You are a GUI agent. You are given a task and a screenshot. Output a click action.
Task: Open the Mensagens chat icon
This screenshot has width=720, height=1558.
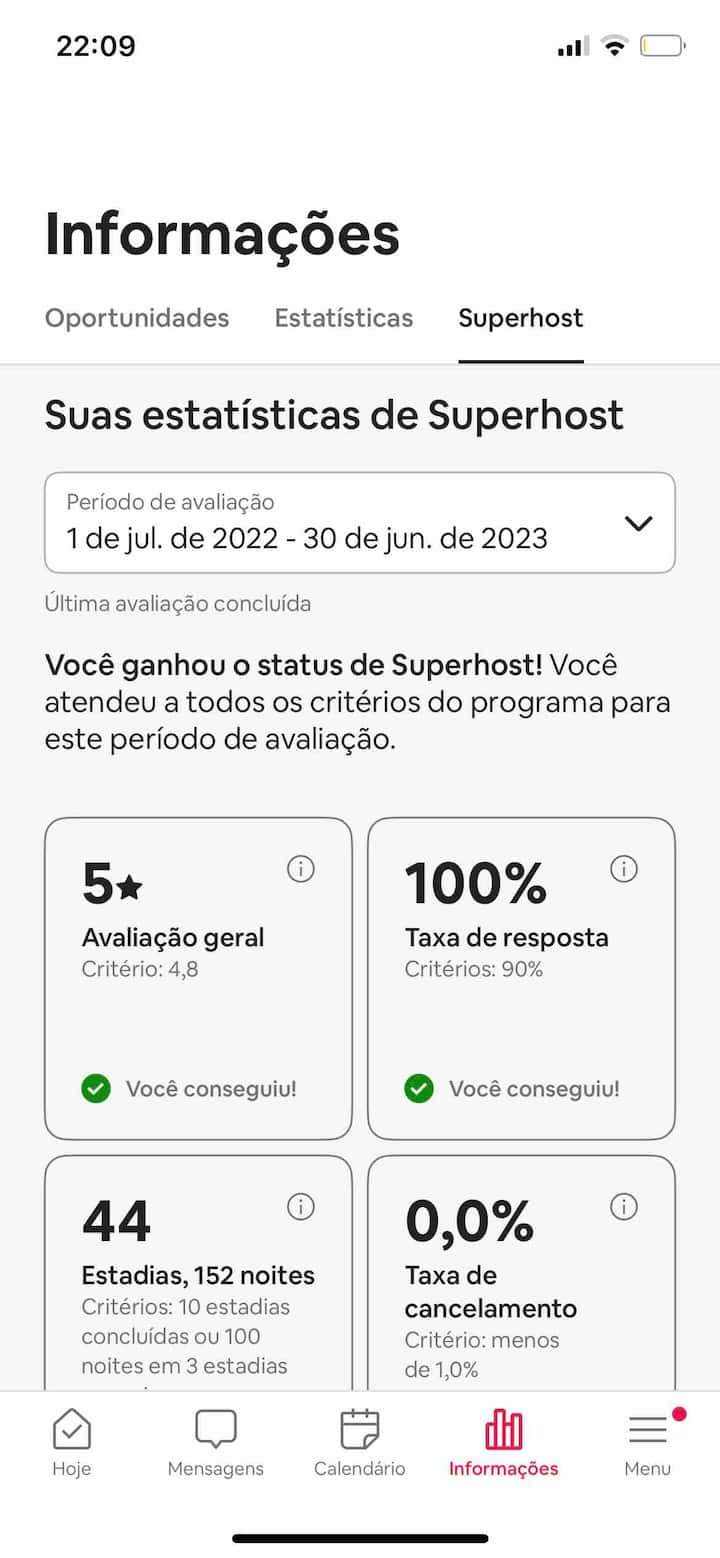point(216,1430)
